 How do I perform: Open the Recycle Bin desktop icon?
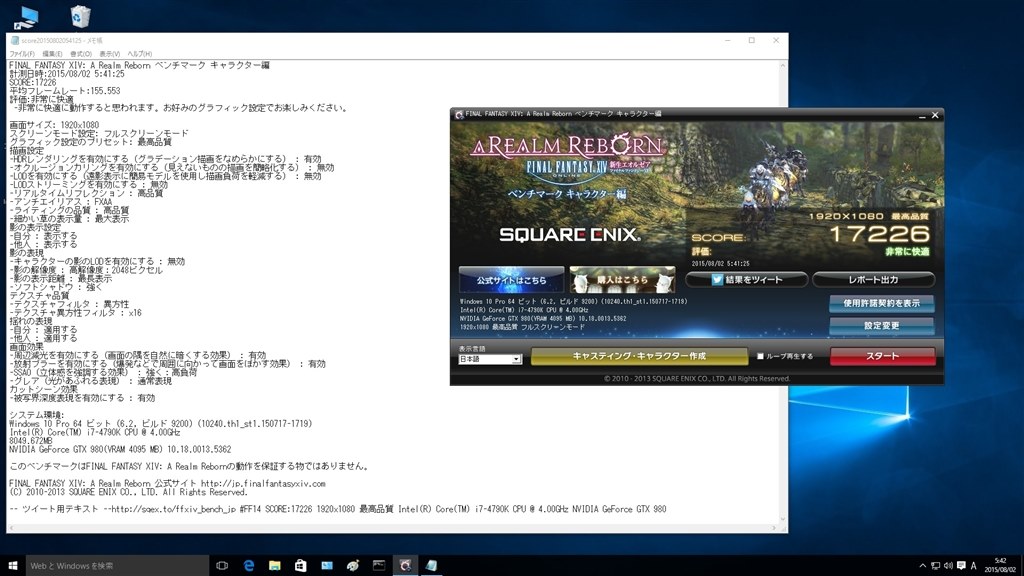click(x=80, y=16)
